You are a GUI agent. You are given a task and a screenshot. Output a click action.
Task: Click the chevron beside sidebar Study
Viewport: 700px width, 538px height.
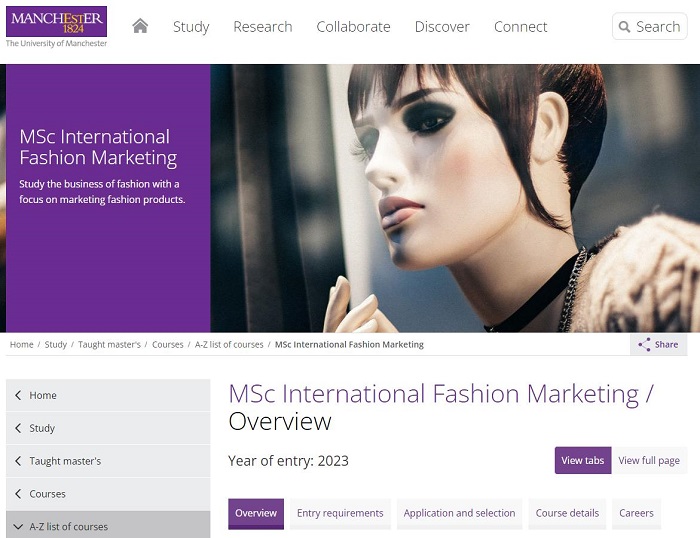[x=18, y=428]
